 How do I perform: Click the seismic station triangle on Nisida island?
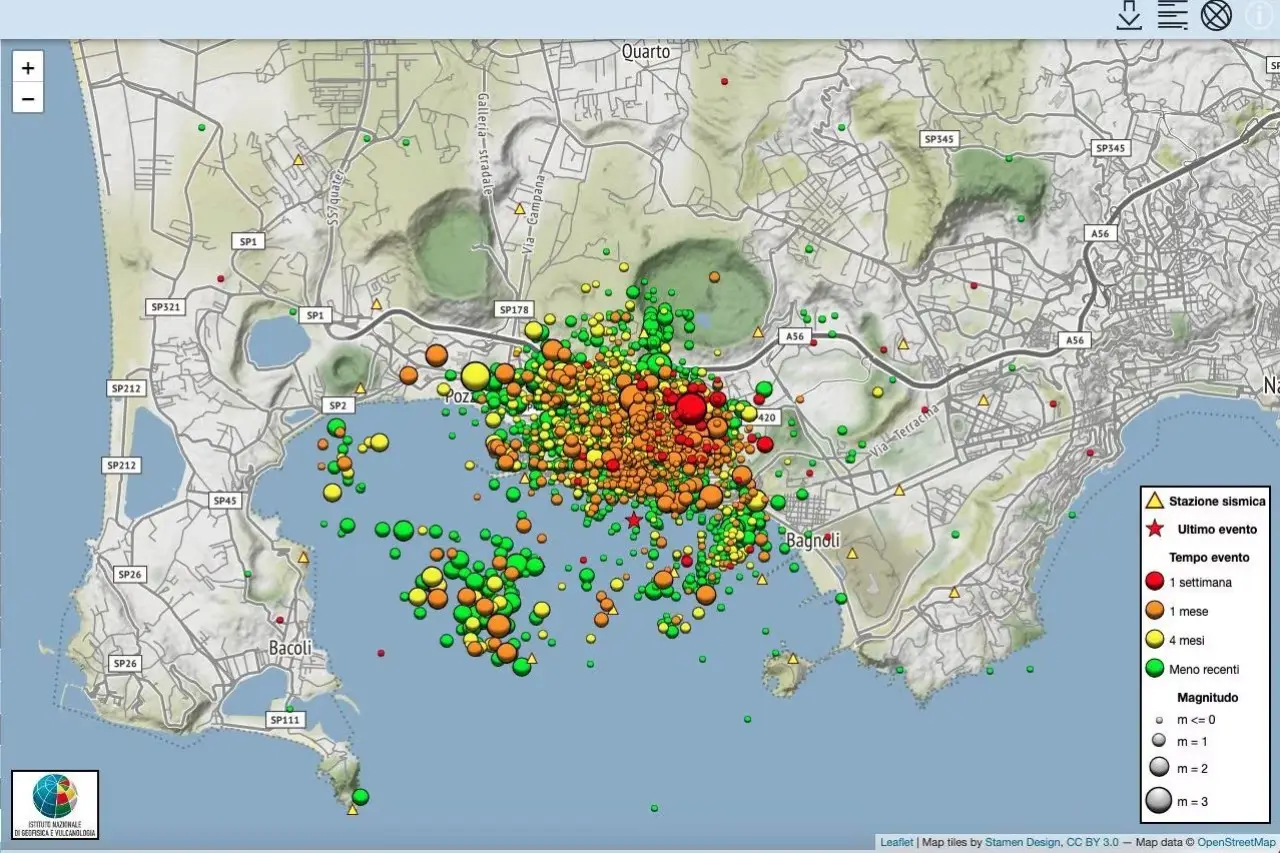click(793, 659)
